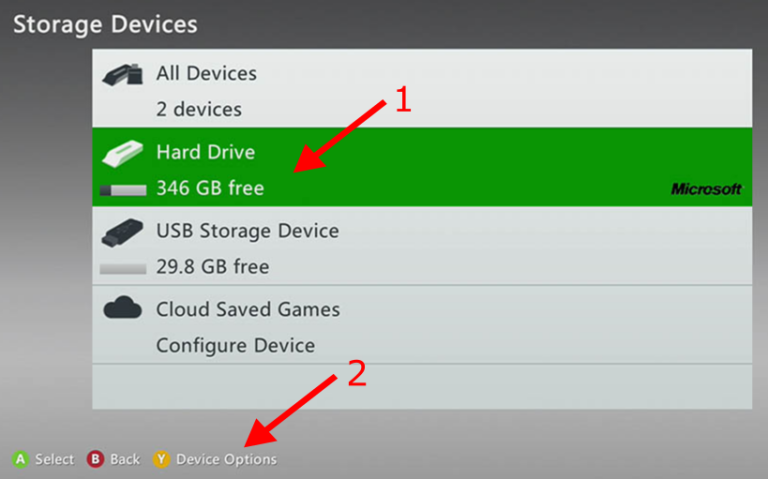Click the Hard Drive storage usage bar
The image size is (768, 479).
tap(123, 190)
